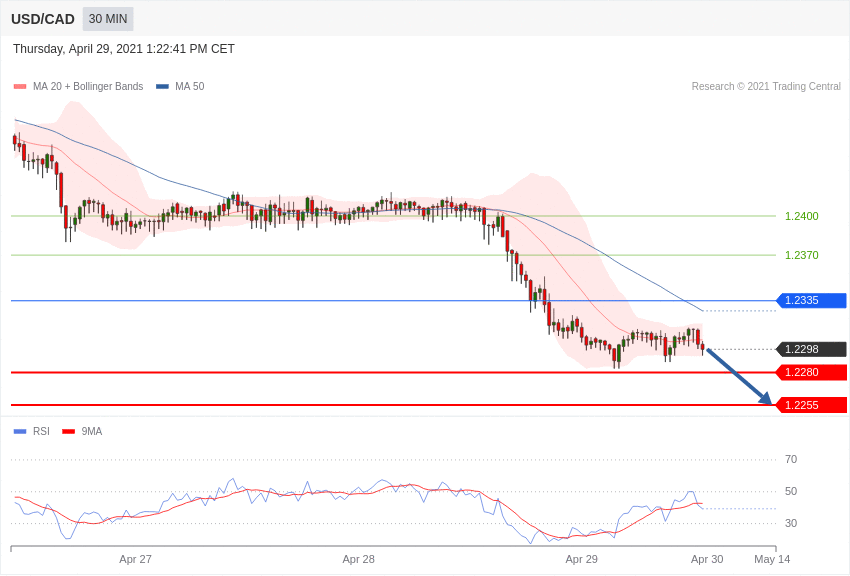Click the RSI 30 axis label
Screen dimensions: 850x576
(x=791, y=523)
